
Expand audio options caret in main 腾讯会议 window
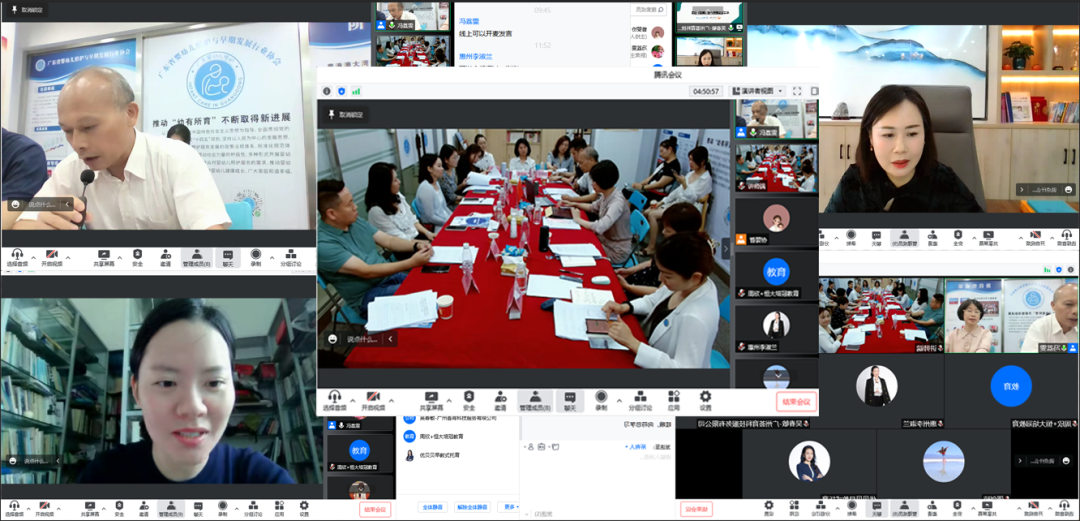pos(353,400)
